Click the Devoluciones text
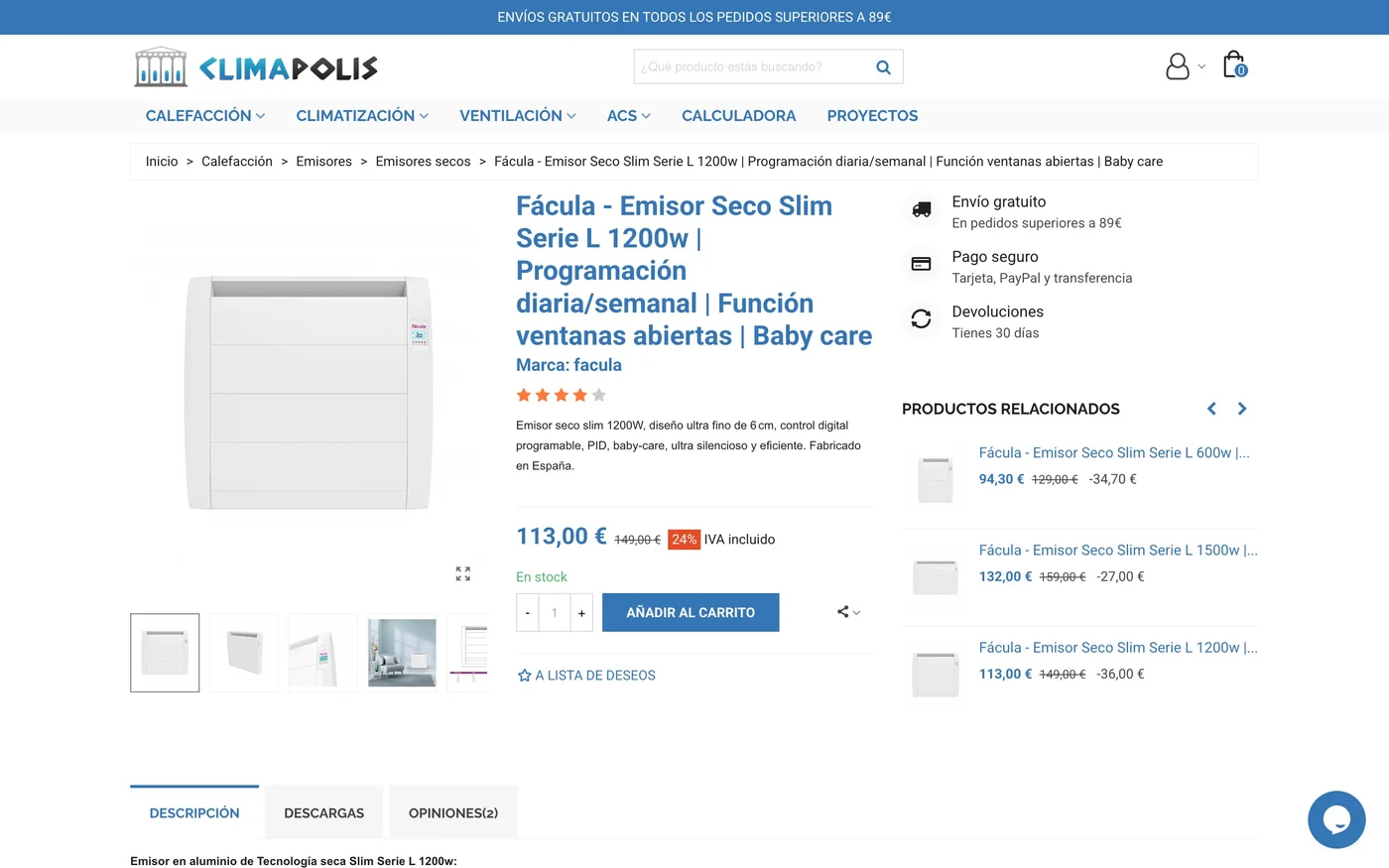1389x868 pixels. (x=998, y=311)
